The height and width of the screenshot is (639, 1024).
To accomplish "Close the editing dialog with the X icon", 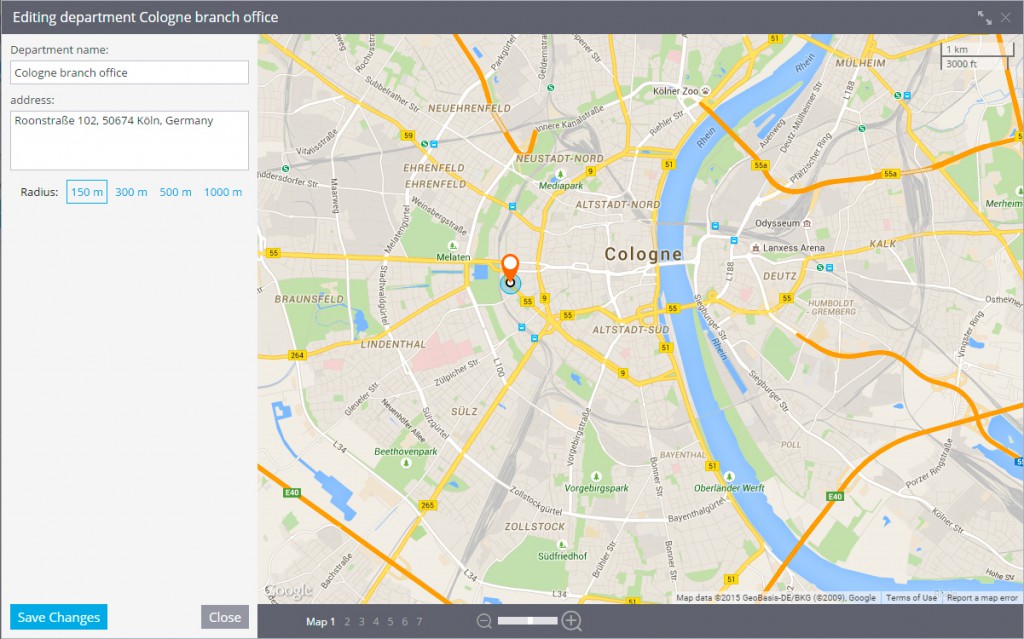I will pyautogui.click(x=1006, y=18).
